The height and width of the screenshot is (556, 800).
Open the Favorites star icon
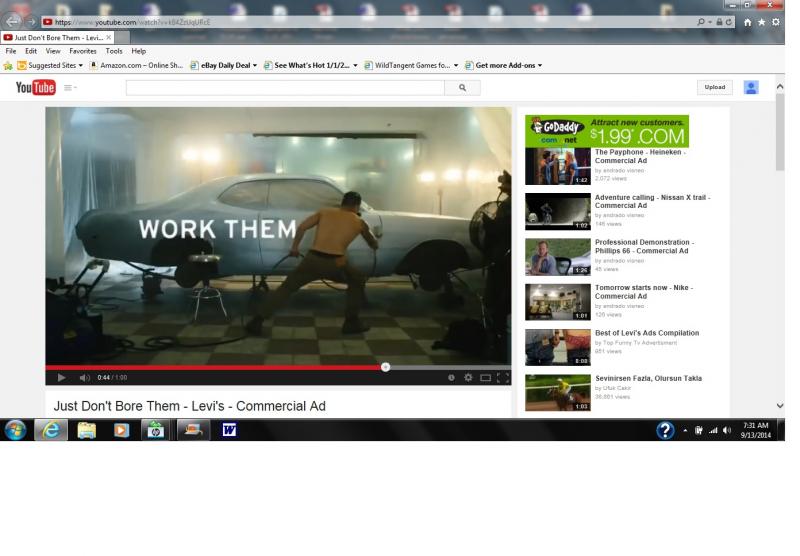762,22
